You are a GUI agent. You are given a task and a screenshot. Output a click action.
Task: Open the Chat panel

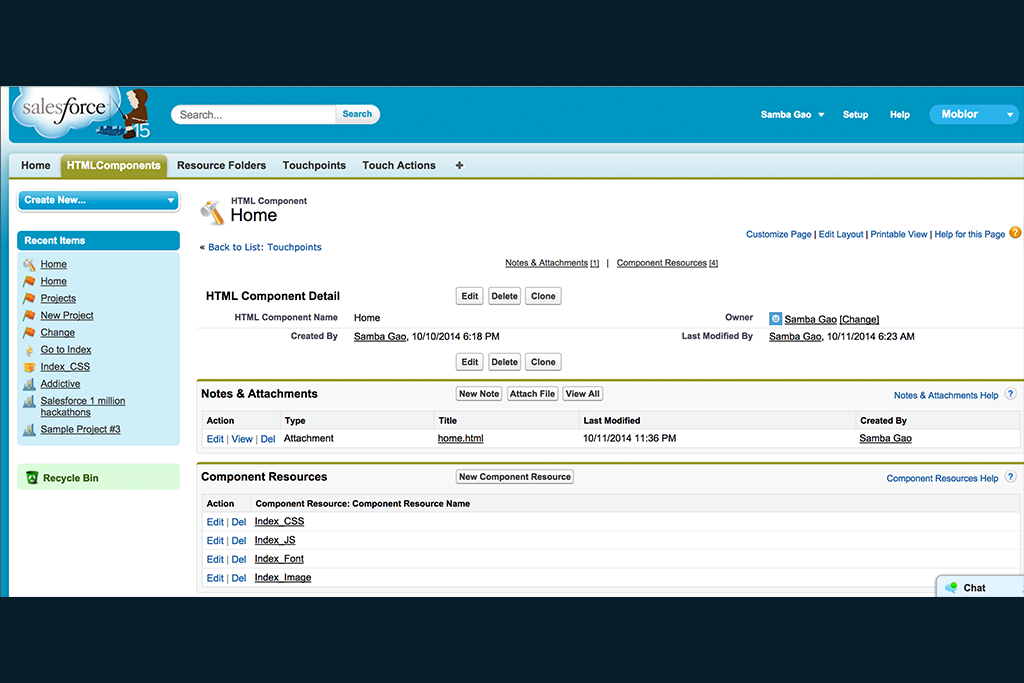click(980, 587)
